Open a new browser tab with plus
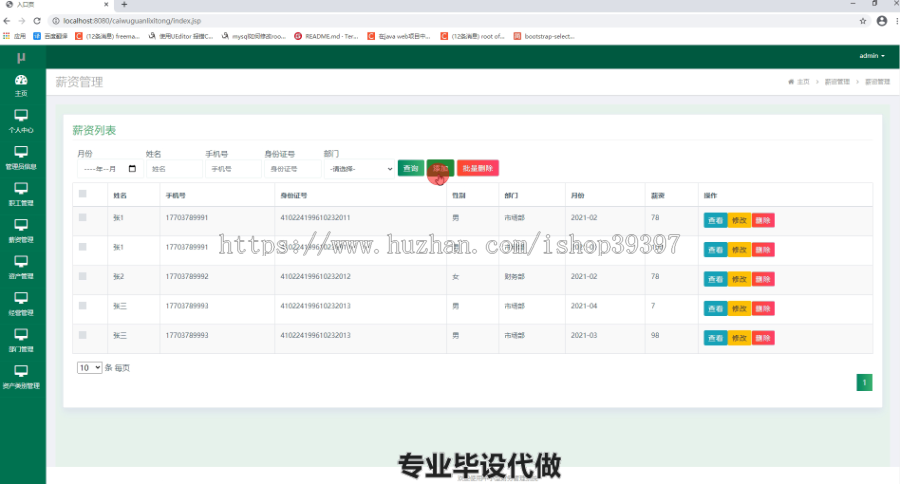The image size is (900, 484). click(124, 5)
